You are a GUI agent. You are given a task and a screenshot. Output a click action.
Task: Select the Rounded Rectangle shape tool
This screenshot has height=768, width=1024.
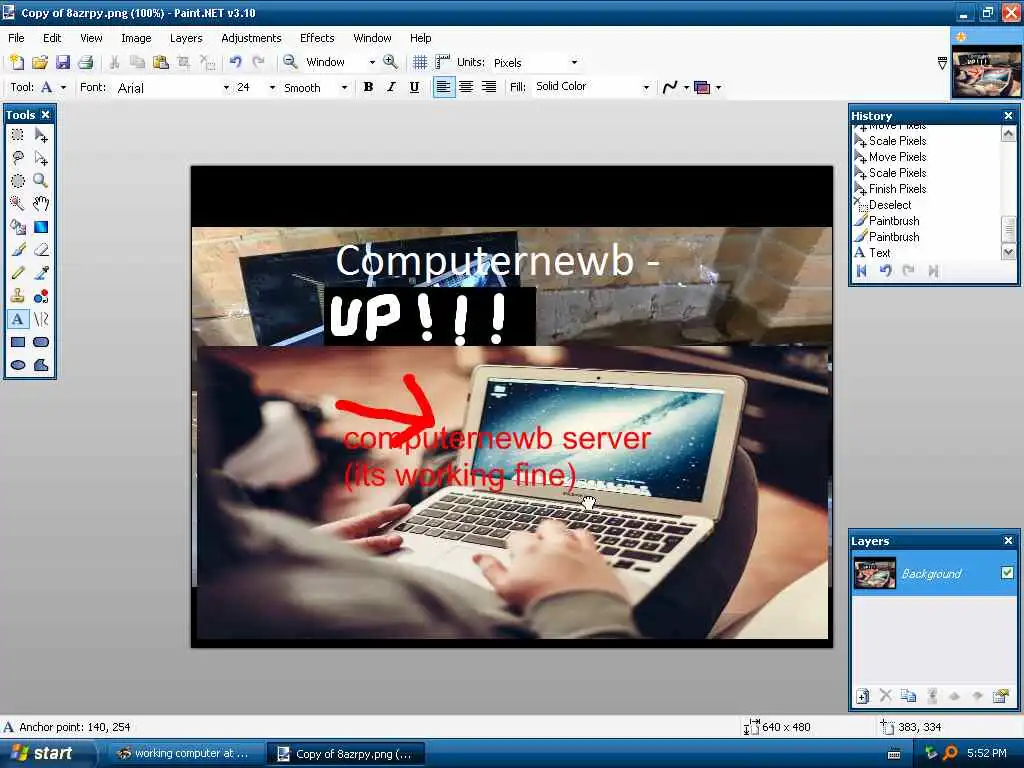pyautogui.click(x=40, y=342)
